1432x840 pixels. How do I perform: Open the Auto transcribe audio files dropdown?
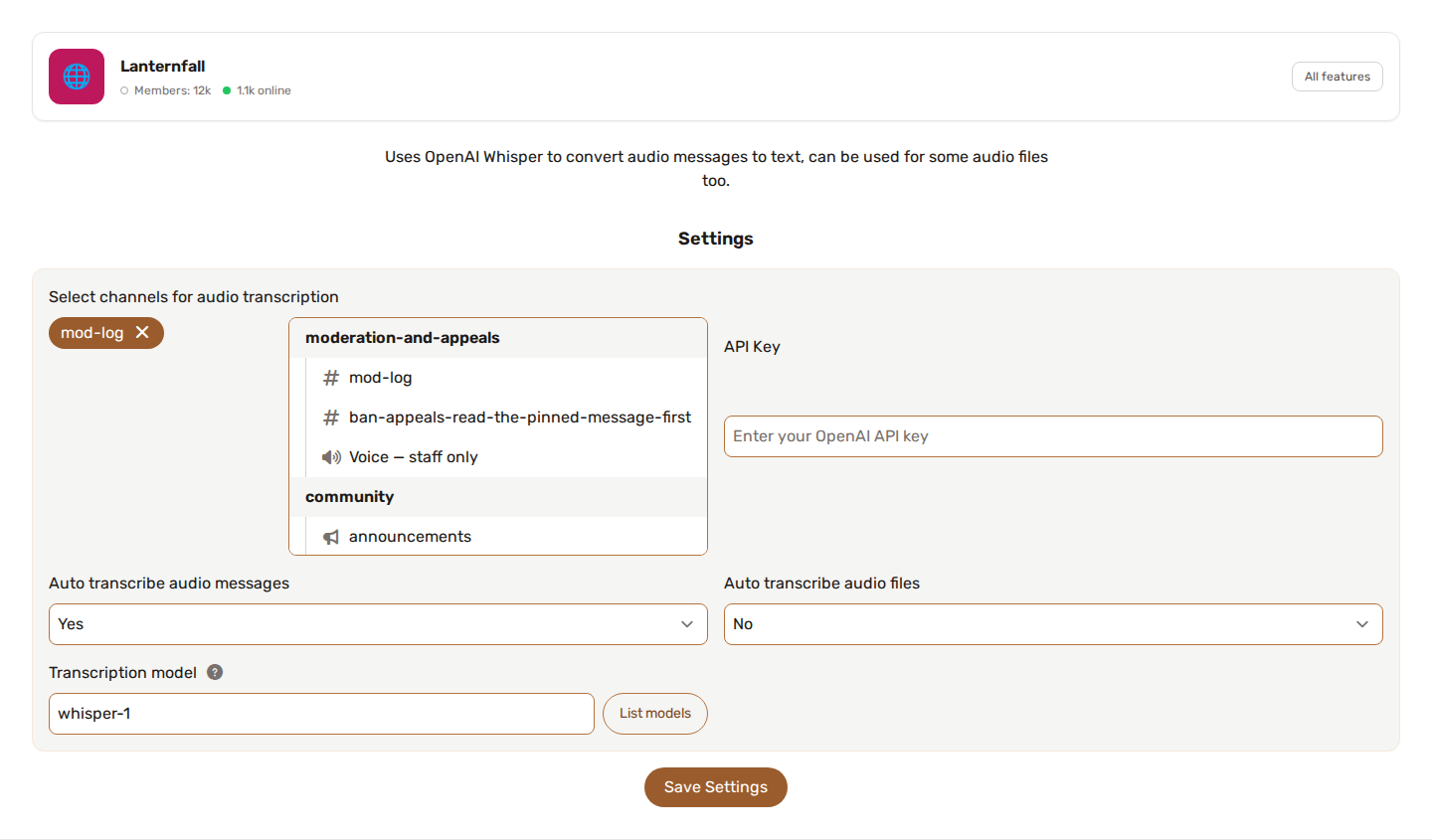click(1053, 624)
